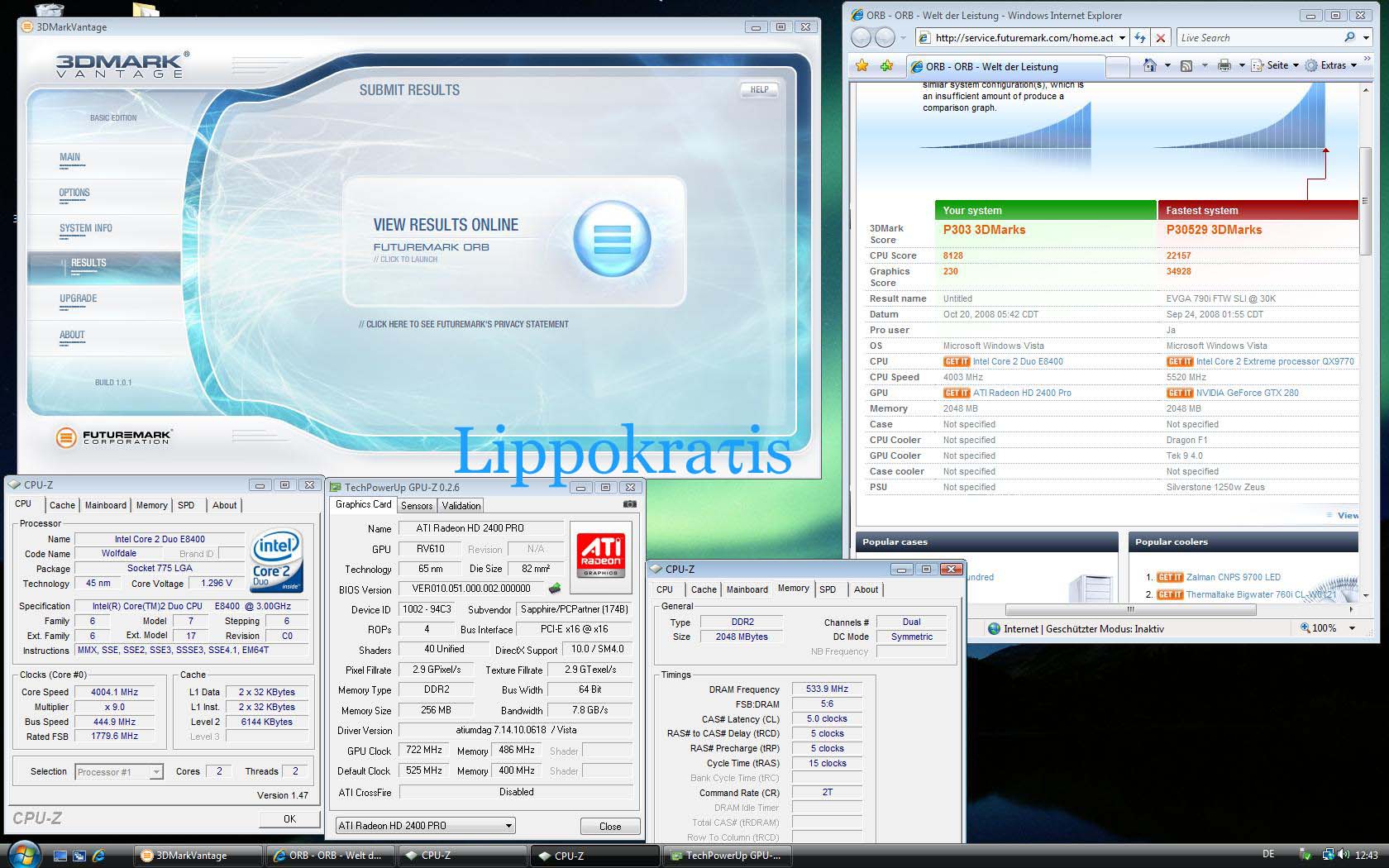The width and height of the screenshot is (1389, 868).
Task: Refresh the Internet Explorer page
Action: point(1140,38)
